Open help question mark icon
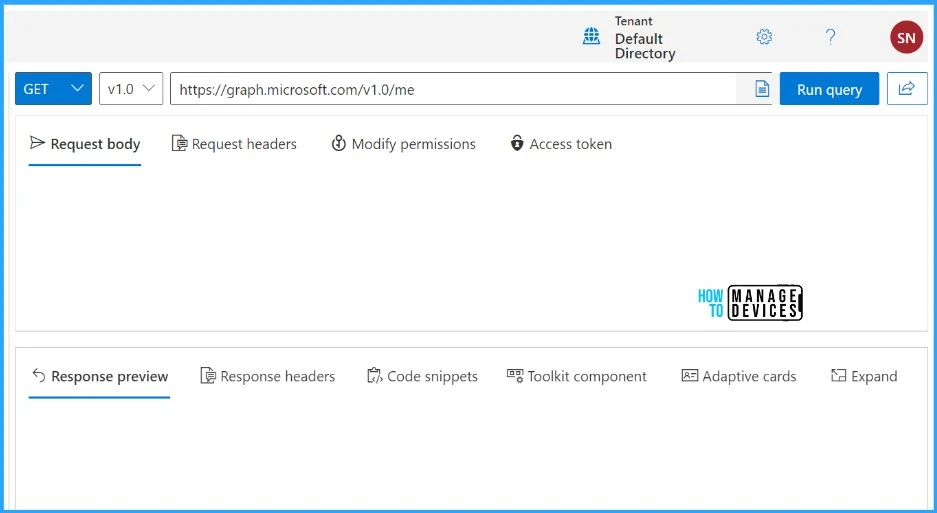The width and height of the screenshot is (937, 513). click(830, 37)
